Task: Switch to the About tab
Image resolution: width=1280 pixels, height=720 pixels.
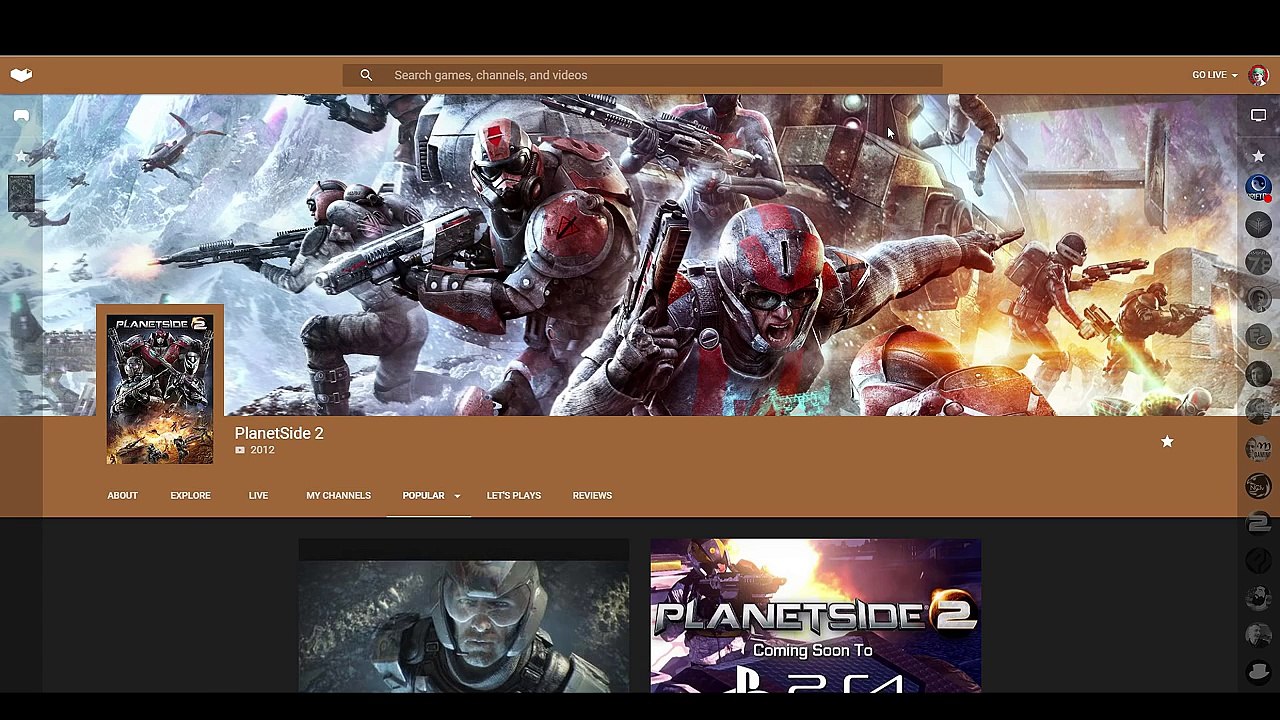Action: [122, 495]
